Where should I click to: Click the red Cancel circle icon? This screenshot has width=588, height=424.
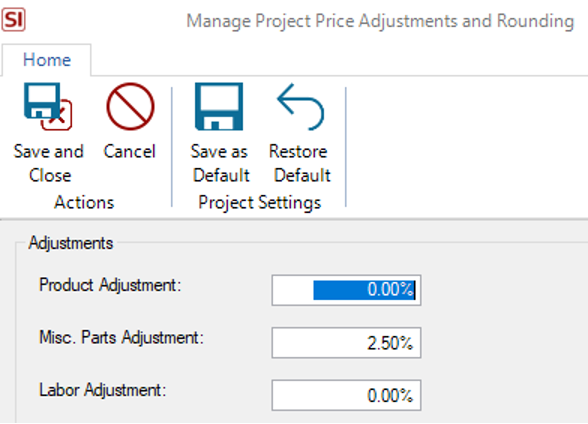point(130,106)
